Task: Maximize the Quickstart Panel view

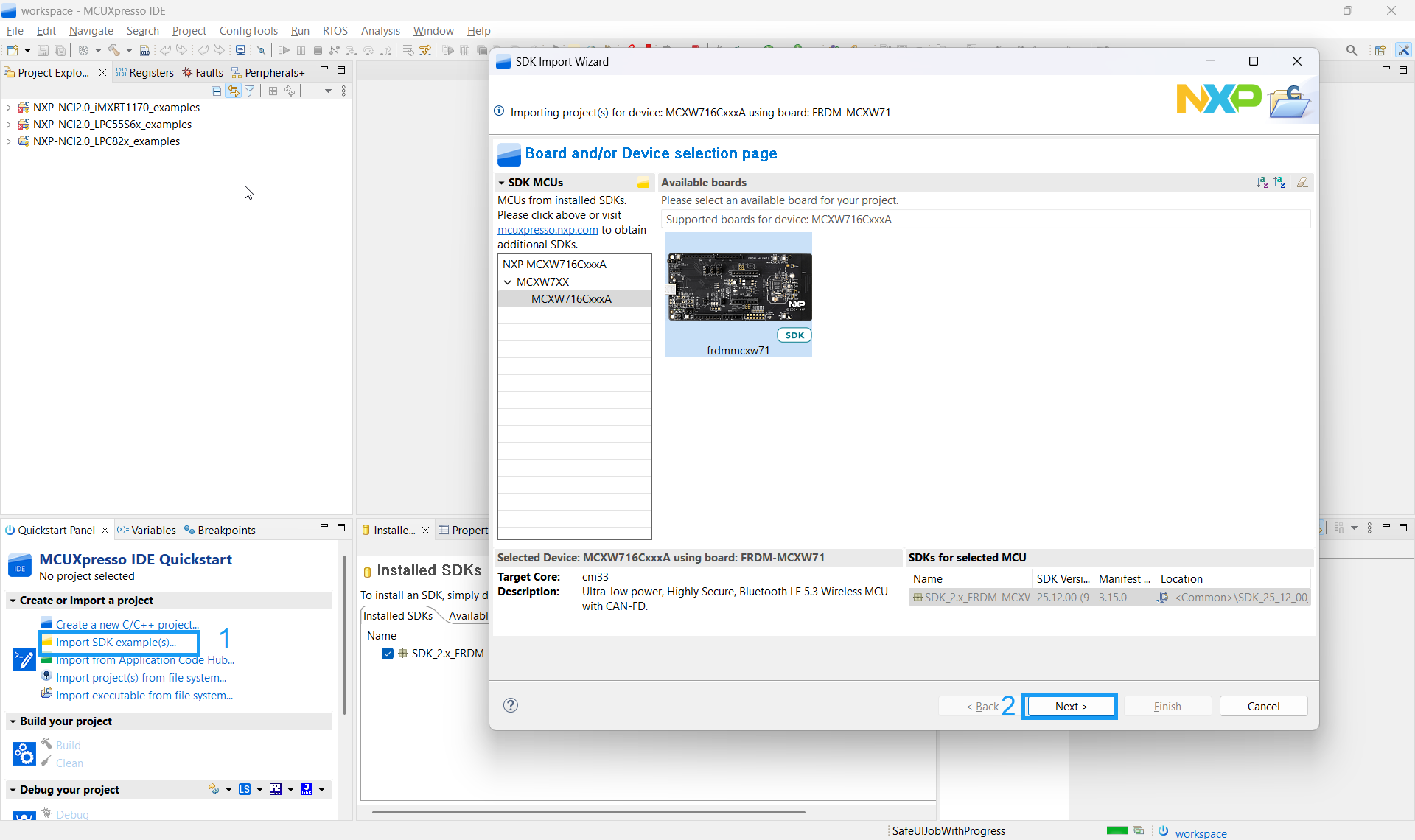Action: tap(341, 528)
